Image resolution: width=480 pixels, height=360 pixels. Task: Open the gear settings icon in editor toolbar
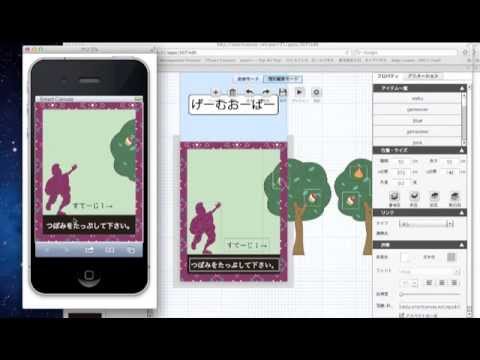316,92
